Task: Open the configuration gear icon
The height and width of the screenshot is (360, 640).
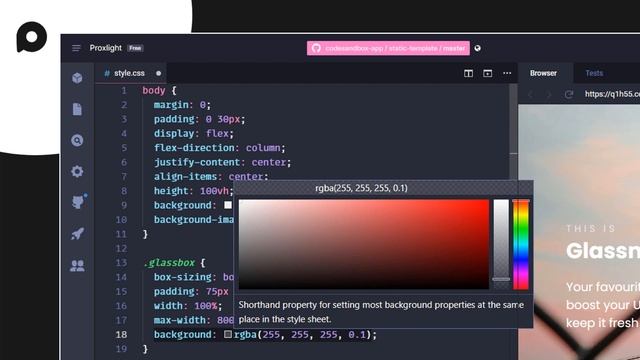Action: click(77, 171)
